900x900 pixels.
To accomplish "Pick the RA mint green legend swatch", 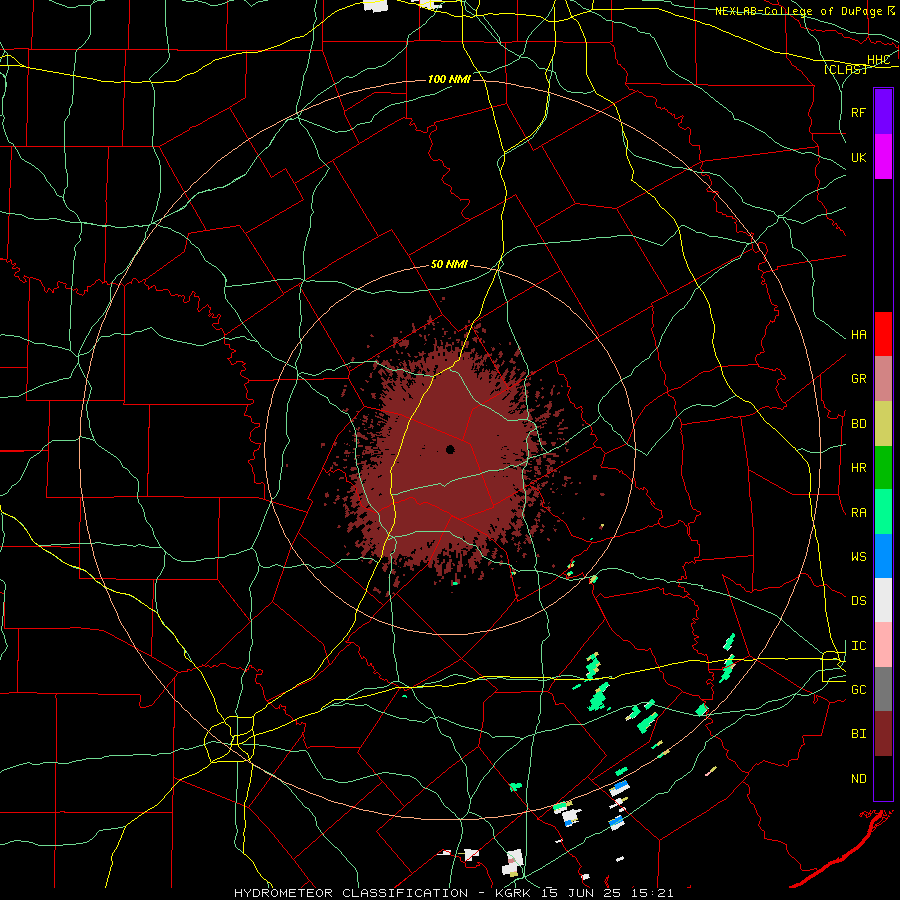I will 883,512.
